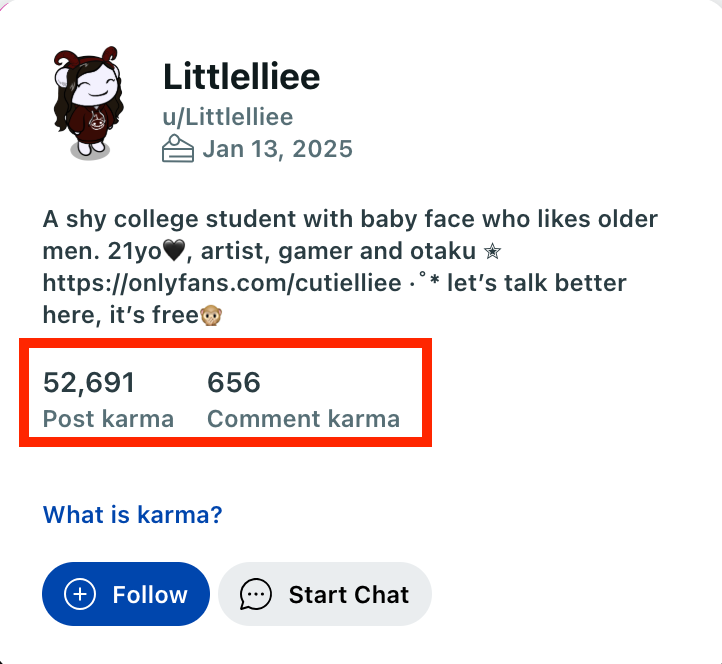
Task: Follow the user Littlelliee
Action: pos(125,594)
